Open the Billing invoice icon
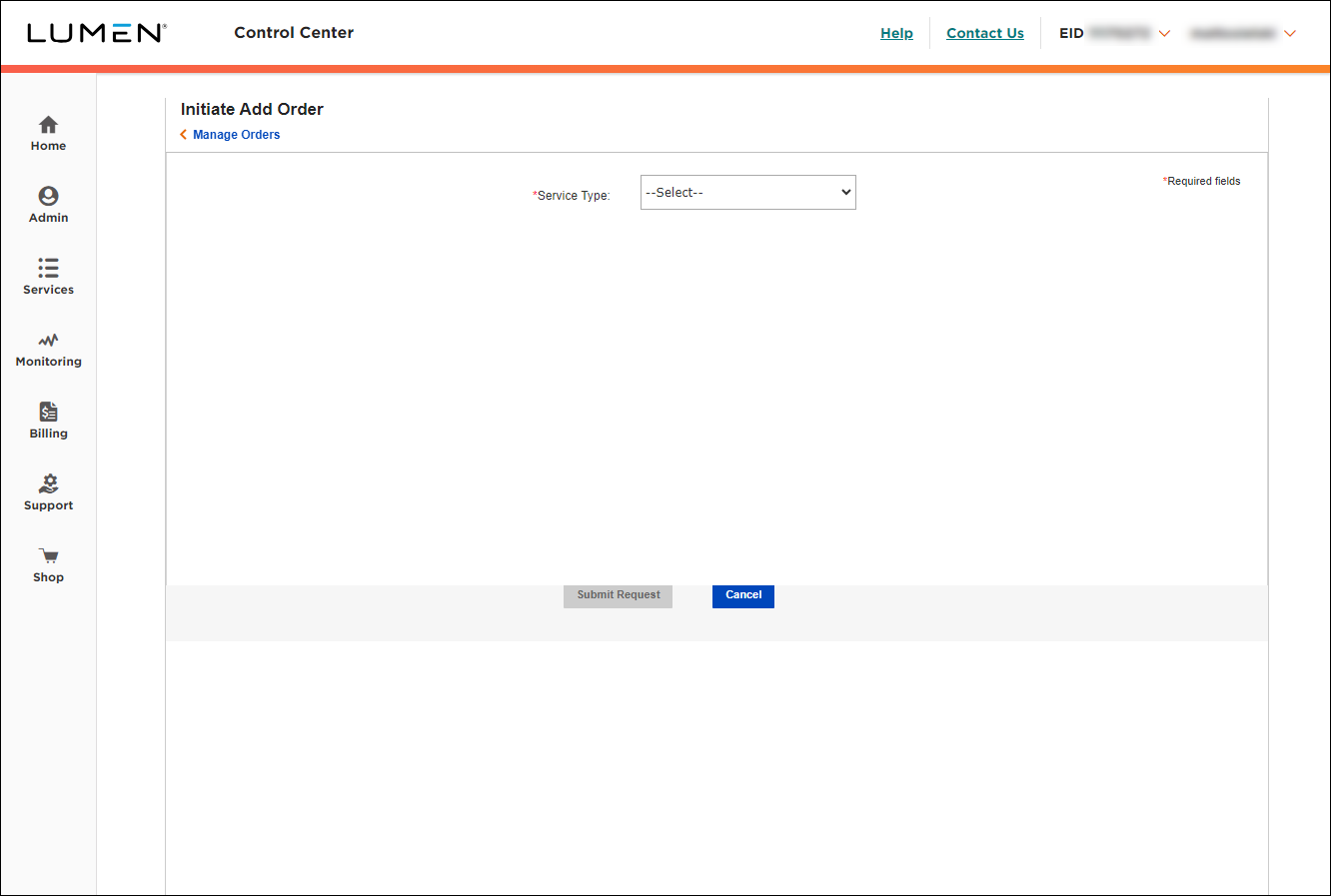Viewport: 1331px width, 896px height. tap(48, 412)
